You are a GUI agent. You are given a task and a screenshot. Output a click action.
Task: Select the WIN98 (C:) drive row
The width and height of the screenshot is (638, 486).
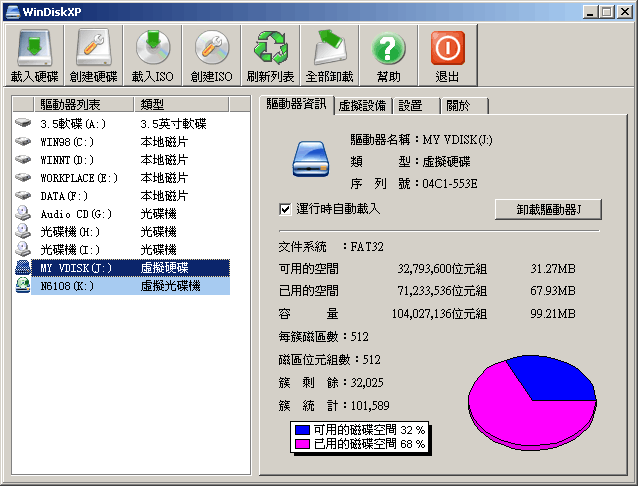[x=122, y=142]
